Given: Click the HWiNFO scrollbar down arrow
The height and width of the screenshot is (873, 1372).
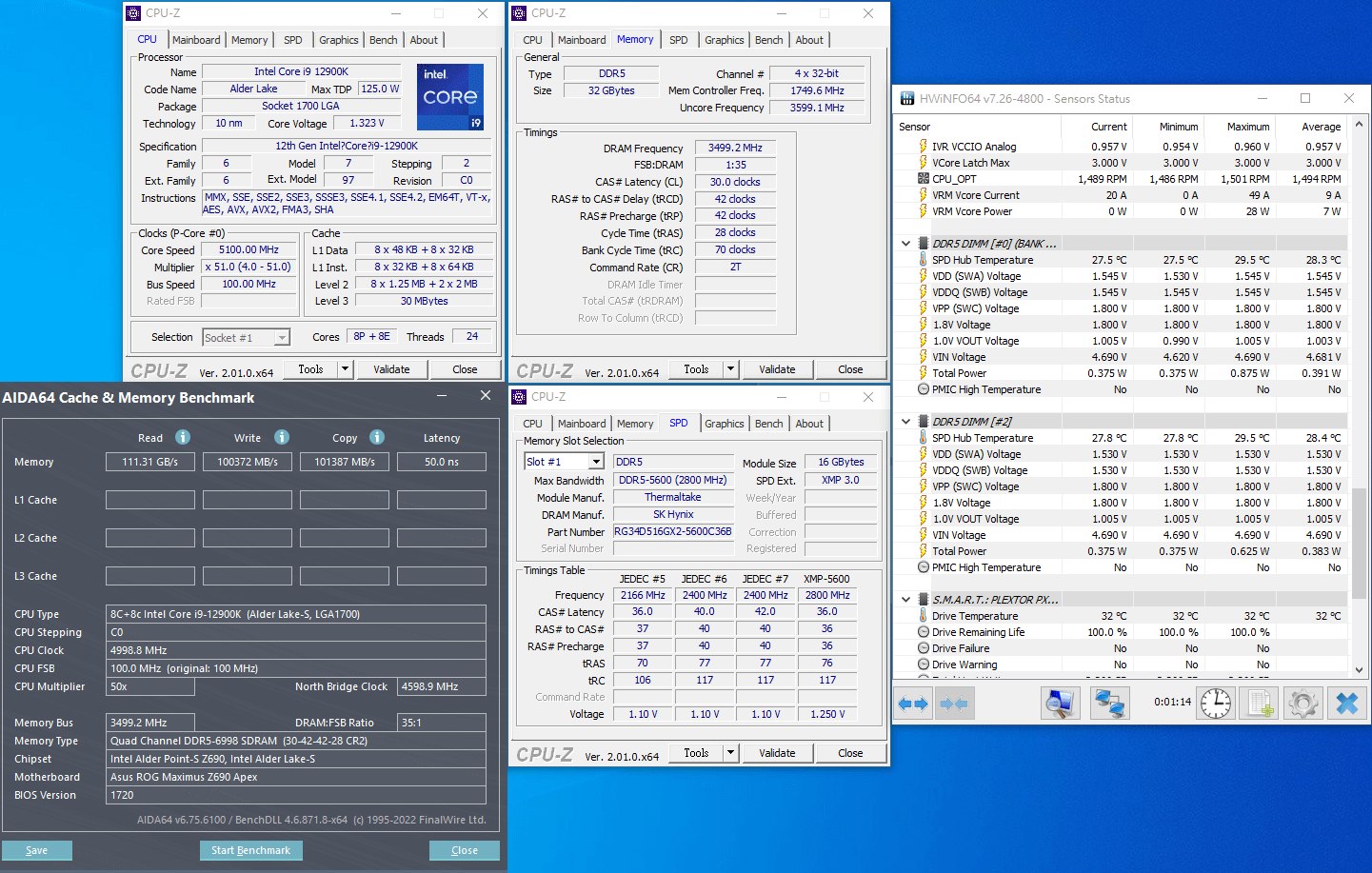Looking at the screenshot, I should (x=1359, y=669).
